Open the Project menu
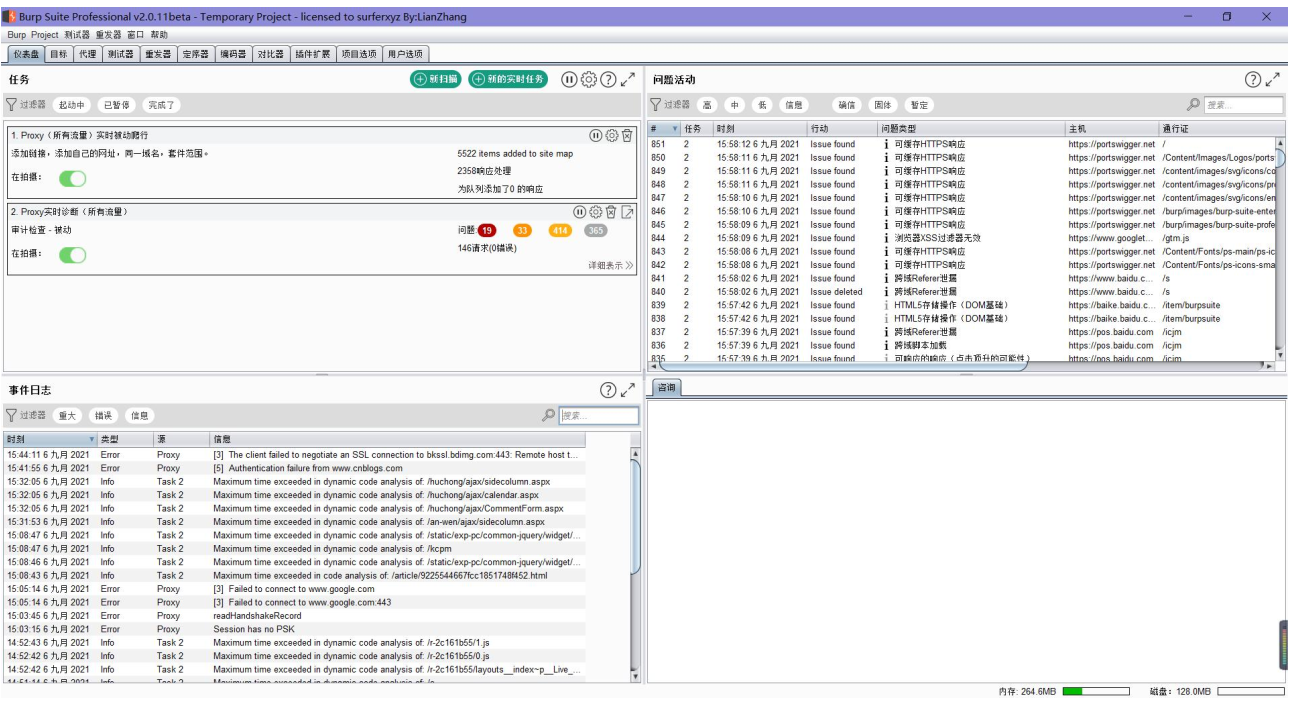 (x=45, y=34)
